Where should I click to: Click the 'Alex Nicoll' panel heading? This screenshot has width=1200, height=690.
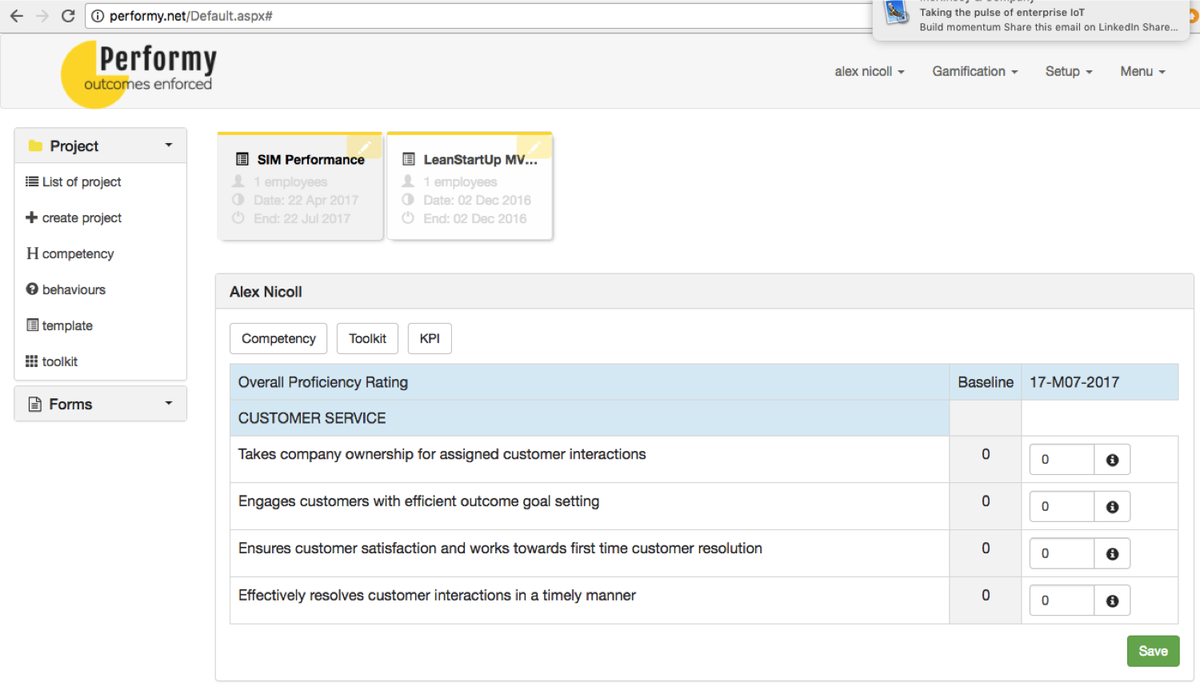tap(266, 292)
